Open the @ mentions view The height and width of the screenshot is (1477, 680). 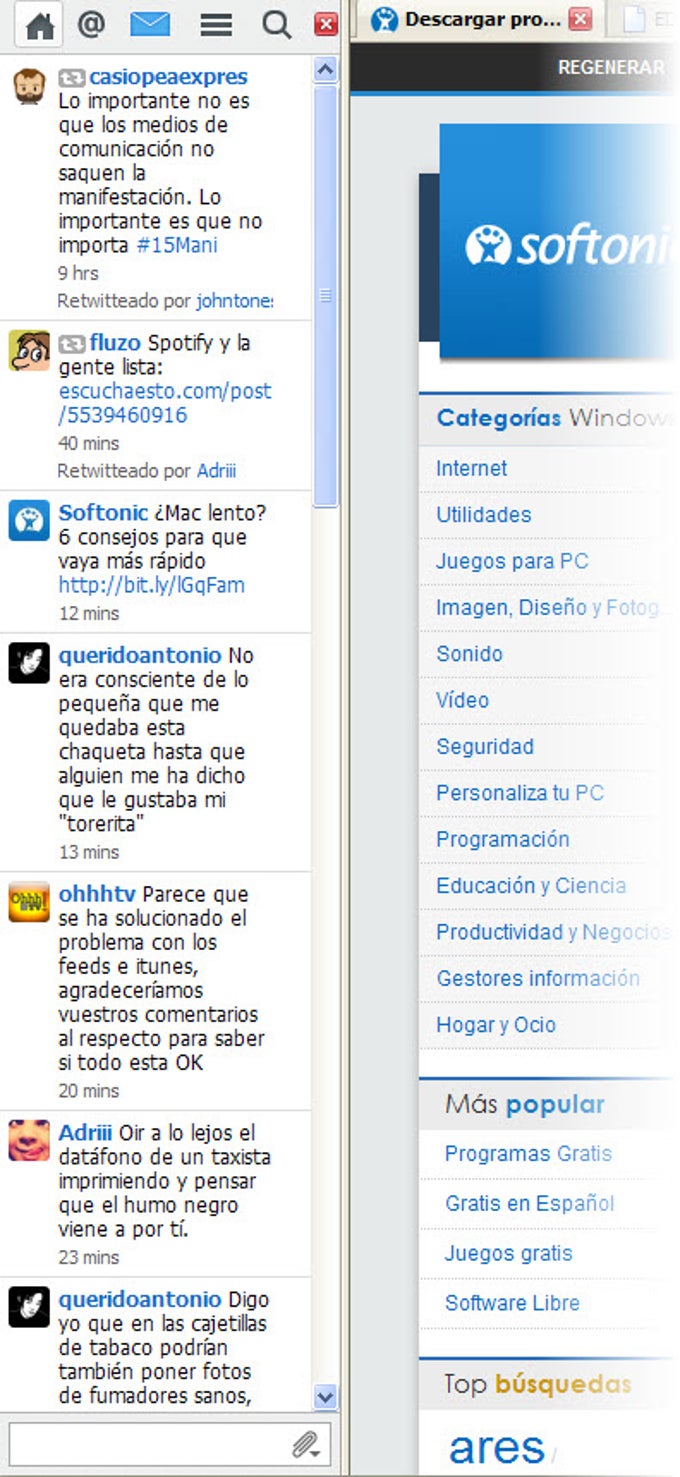91,25
